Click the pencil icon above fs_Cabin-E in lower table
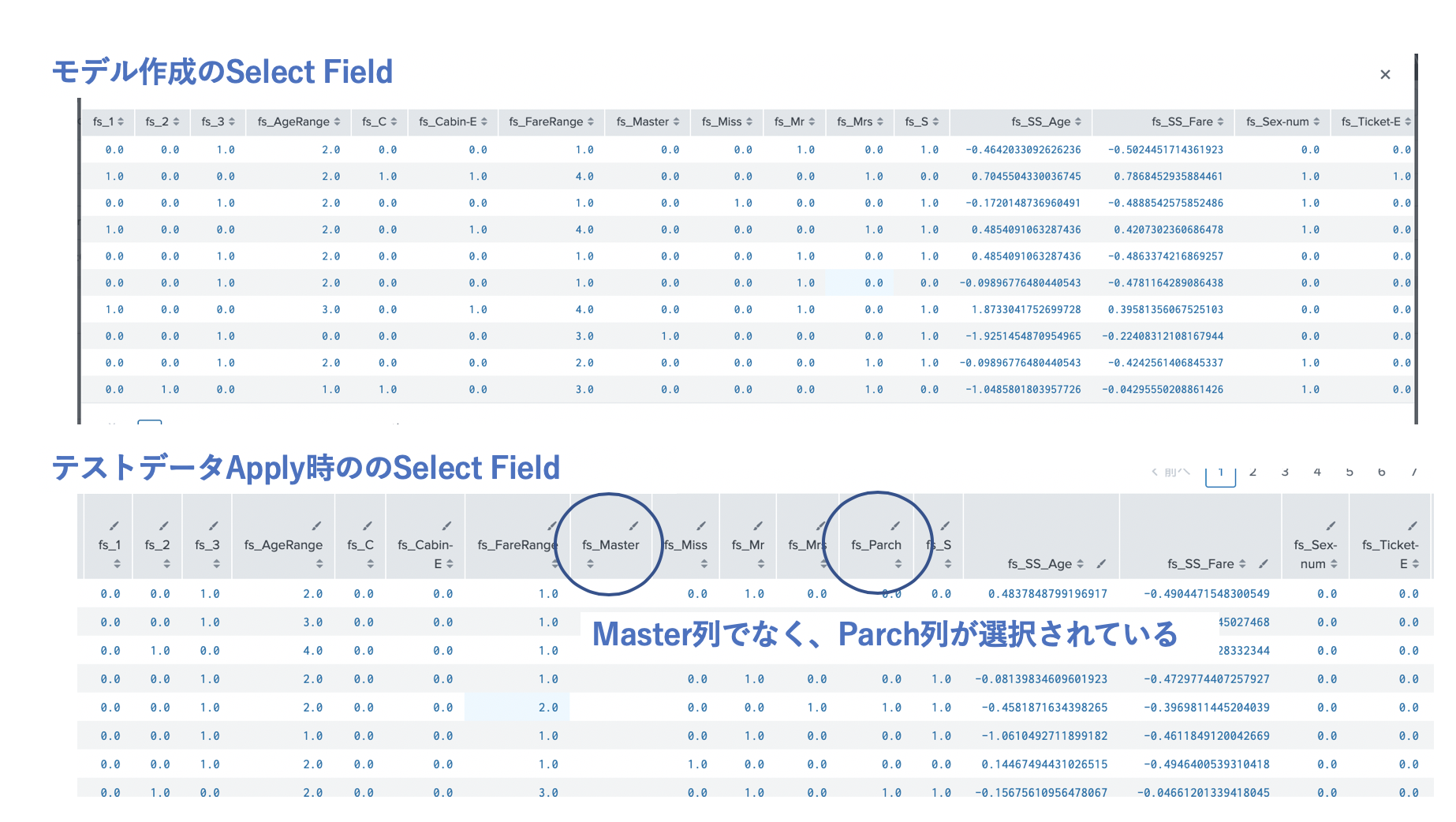 click(446, 526)
